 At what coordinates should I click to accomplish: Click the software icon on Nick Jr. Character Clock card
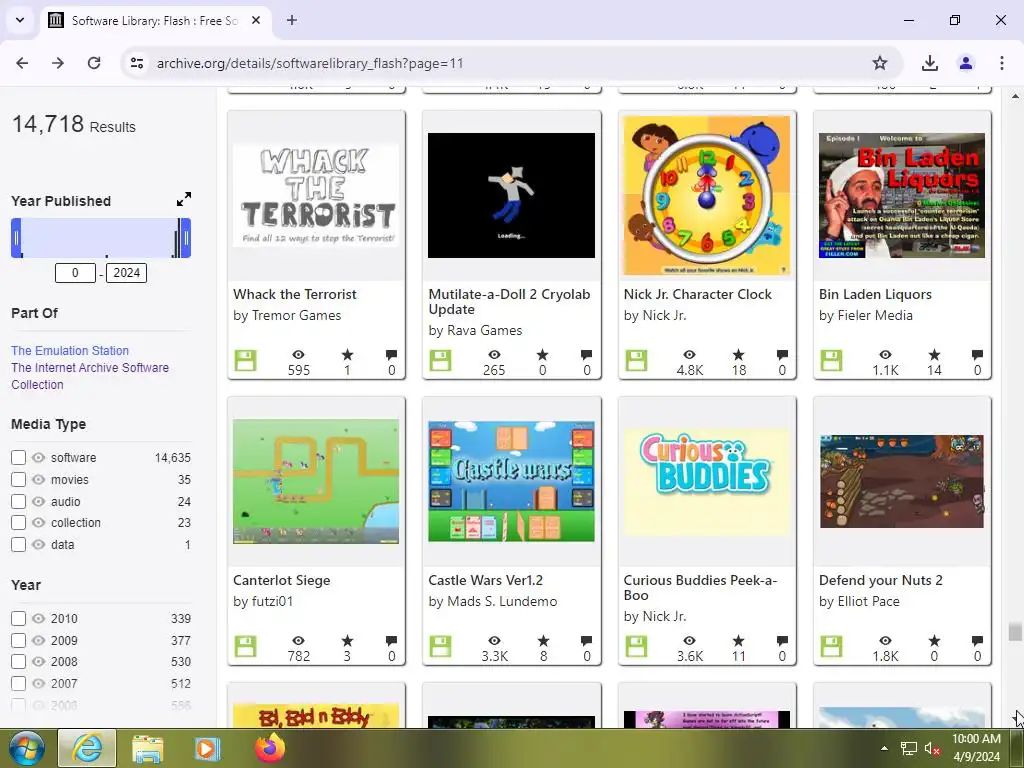(x=636, y=360)
